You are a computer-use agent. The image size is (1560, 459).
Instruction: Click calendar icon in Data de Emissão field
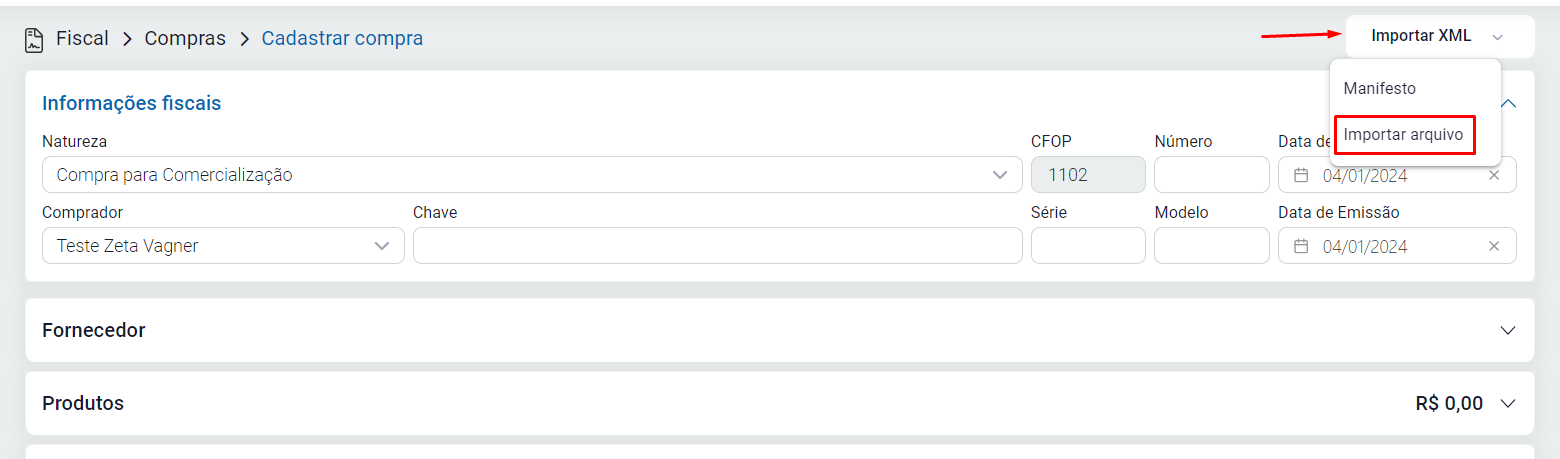(1301, 246)
